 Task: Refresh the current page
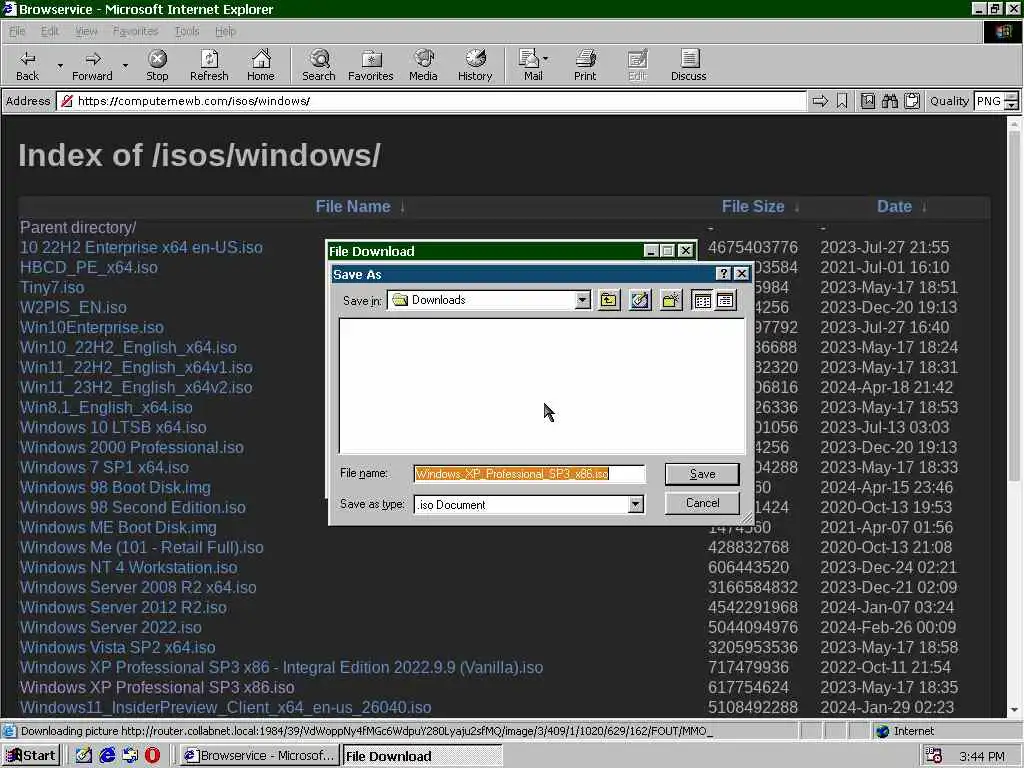tap(209, 65)
